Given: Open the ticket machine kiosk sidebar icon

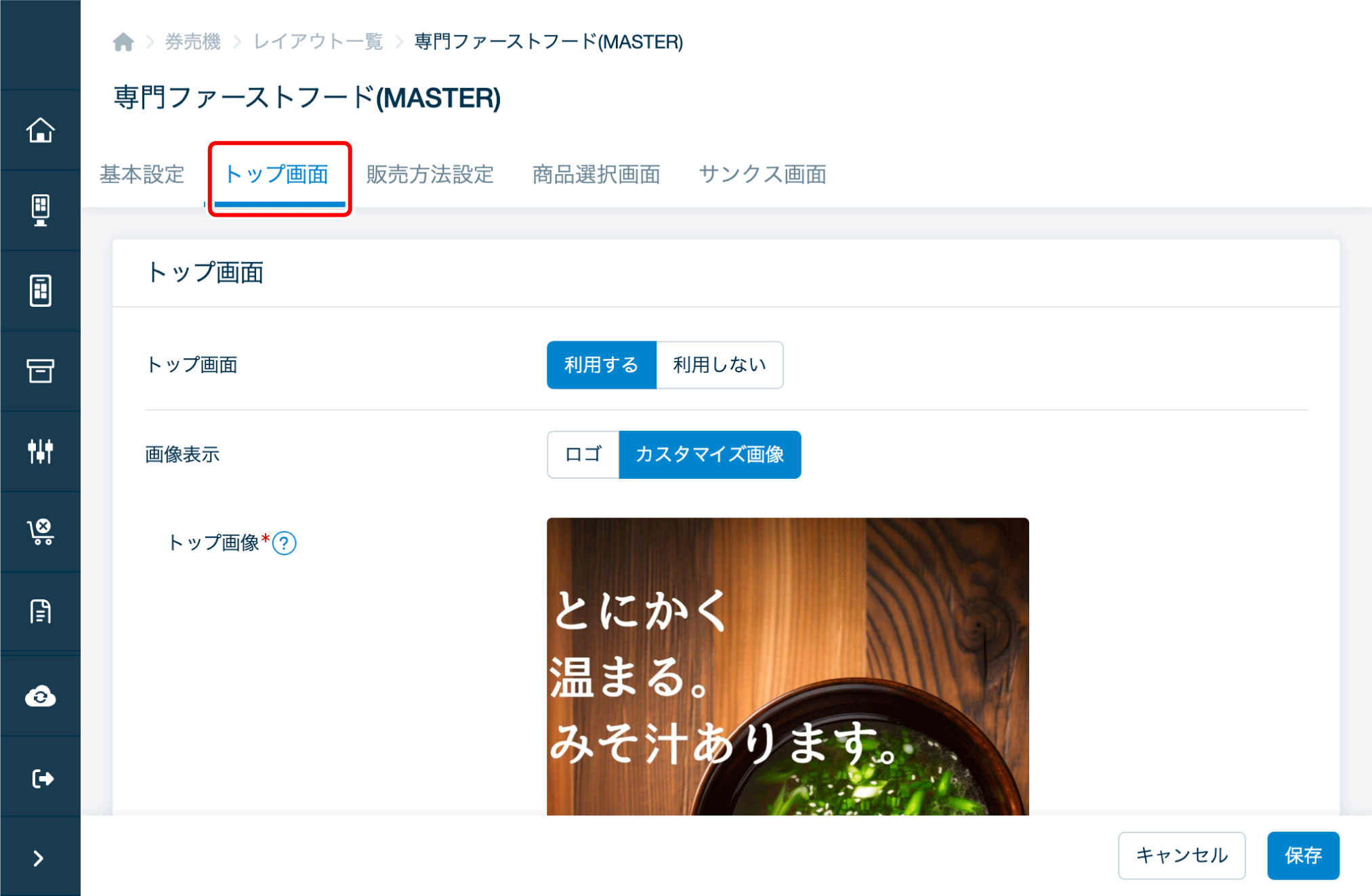Looking at the screenshot, I should coord(41,210).
